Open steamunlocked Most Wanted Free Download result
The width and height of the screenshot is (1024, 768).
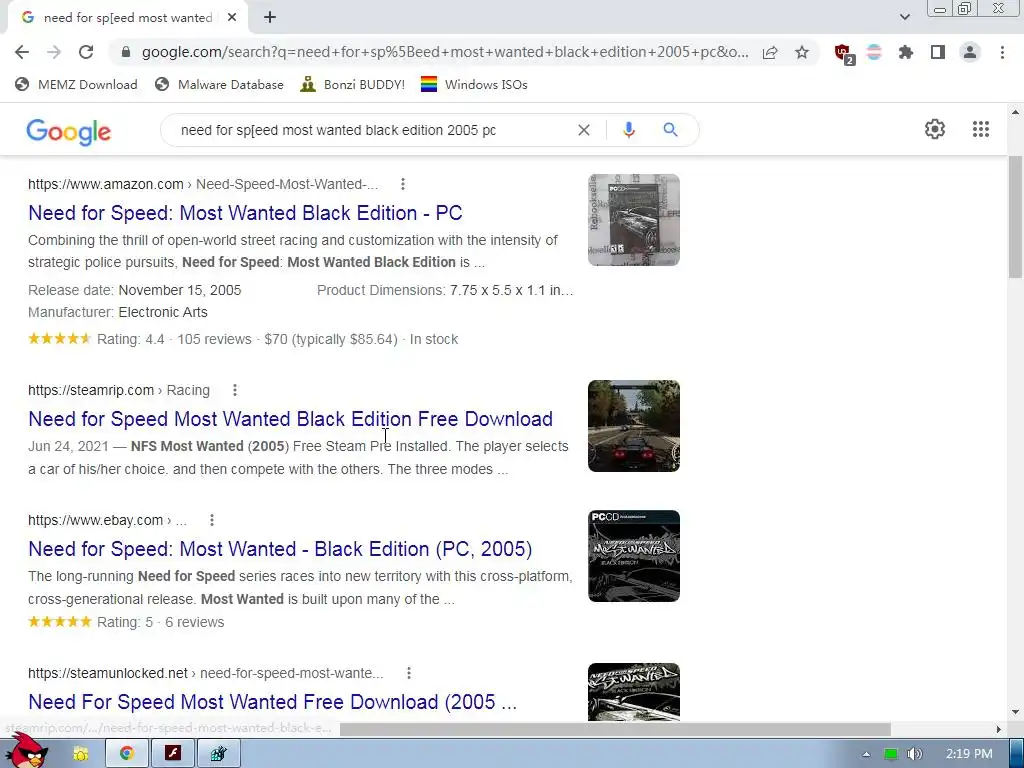click(x=273, y=702)
